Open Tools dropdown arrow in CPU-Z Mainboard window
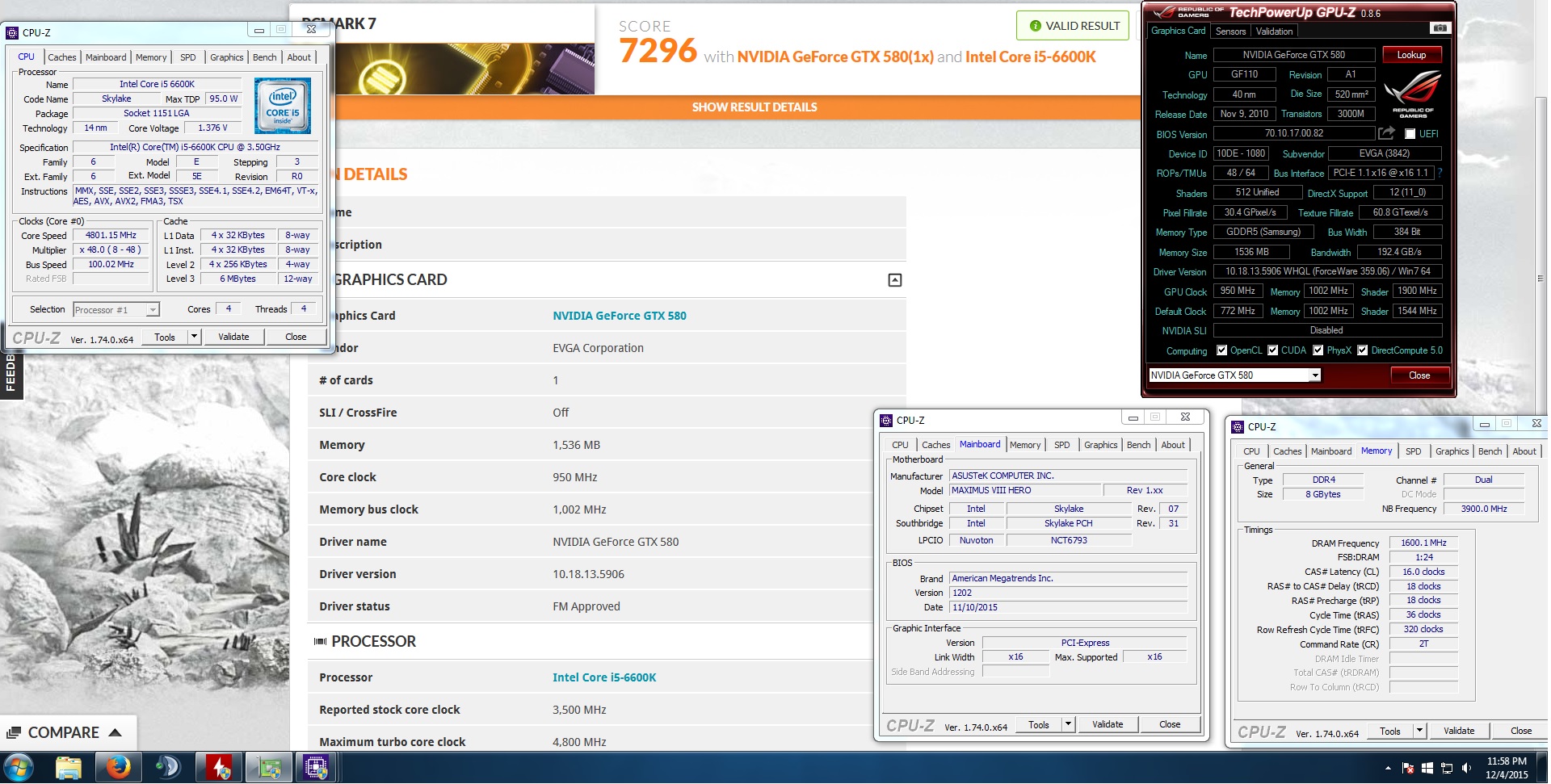 pyautogui.click(x=1068, y=724)
